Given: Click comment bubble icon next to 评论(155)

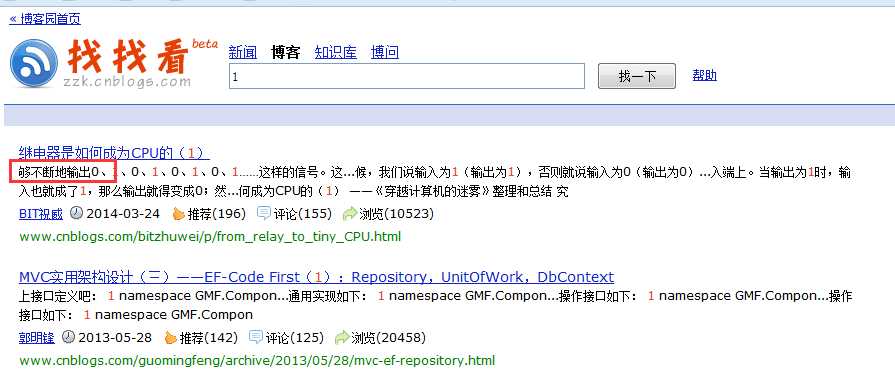Looking at the screenshot, I should click(264, 213).
